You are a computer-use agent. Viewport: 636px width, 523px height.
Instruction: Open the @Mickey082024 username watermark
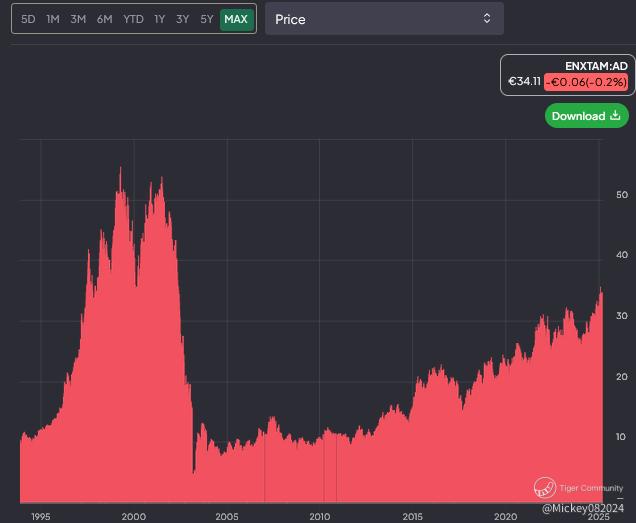pyautogui.click(x=584, y=508)
